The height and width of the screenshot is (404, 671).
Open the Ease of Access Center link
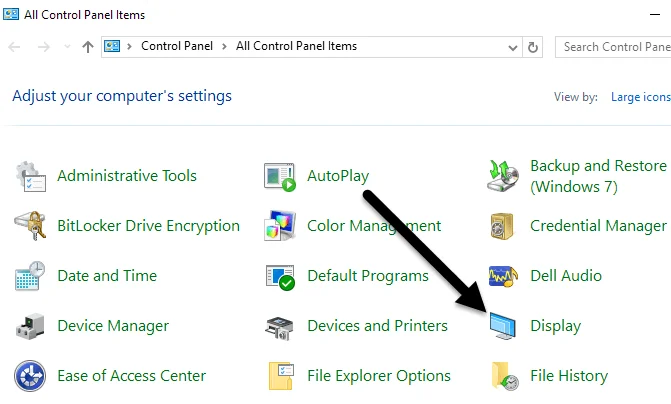point(131,376)
